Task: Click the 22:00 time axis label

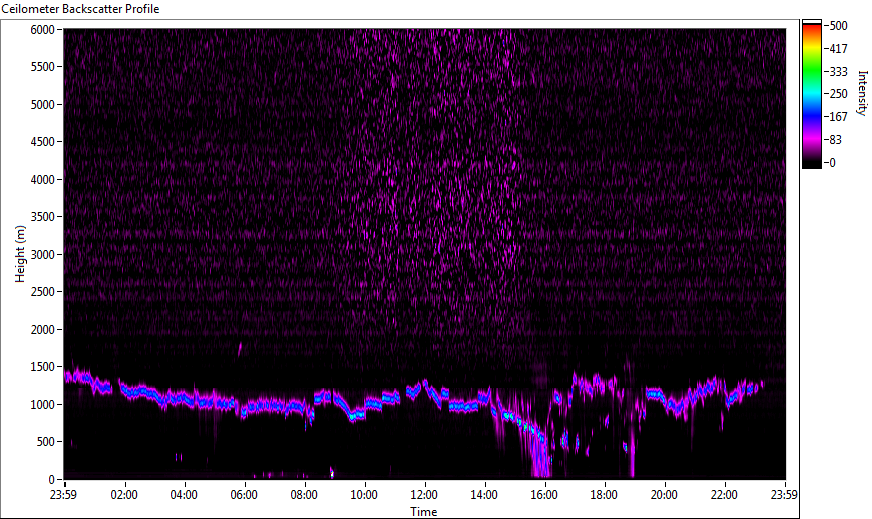Action: click(725, 495)
